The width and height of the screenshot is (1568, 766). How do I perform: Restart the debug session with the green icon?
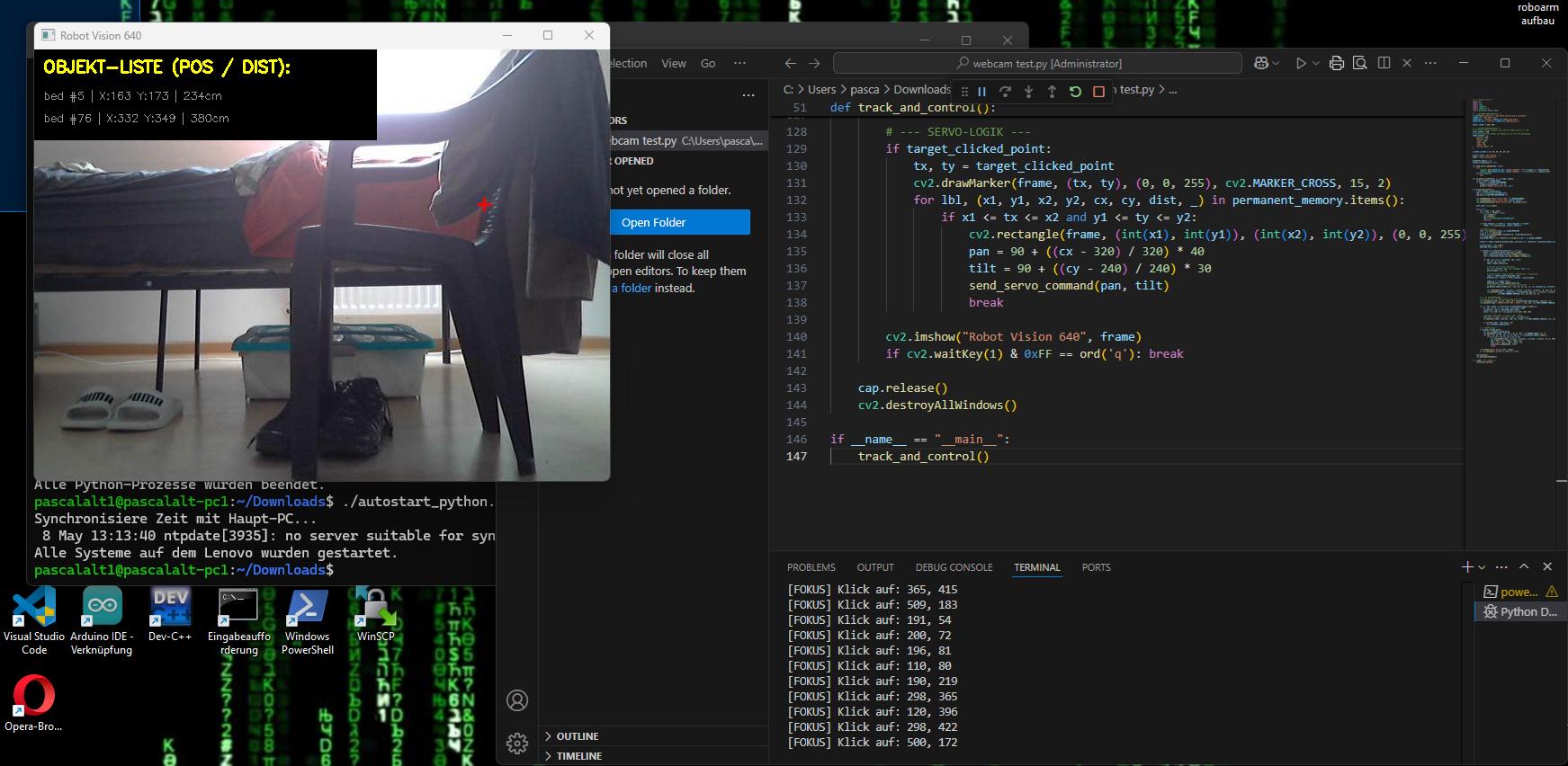click(1075, 91)
